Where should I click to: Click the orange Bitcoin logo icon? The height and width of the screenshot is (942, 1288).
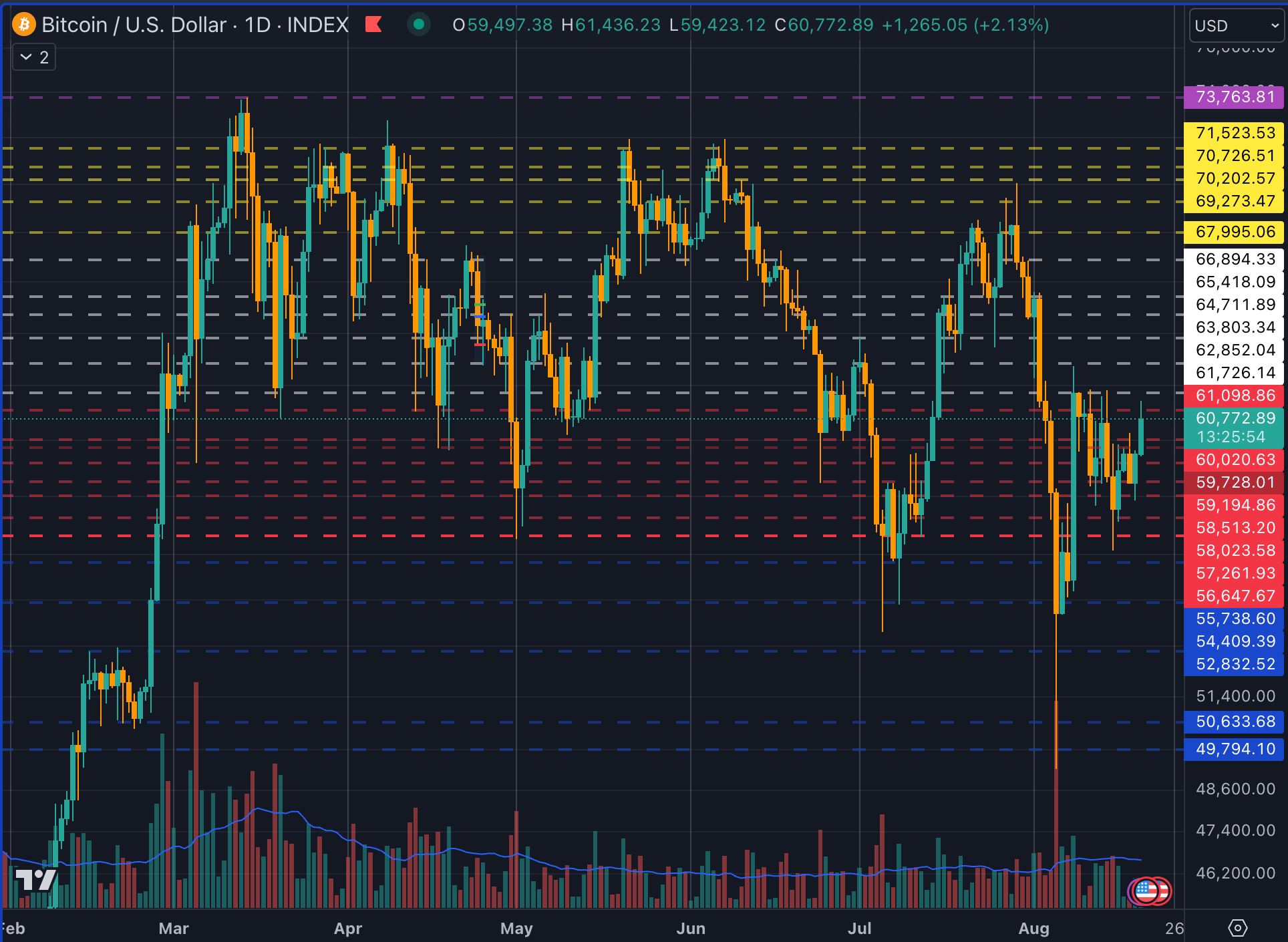coord(24,25)
